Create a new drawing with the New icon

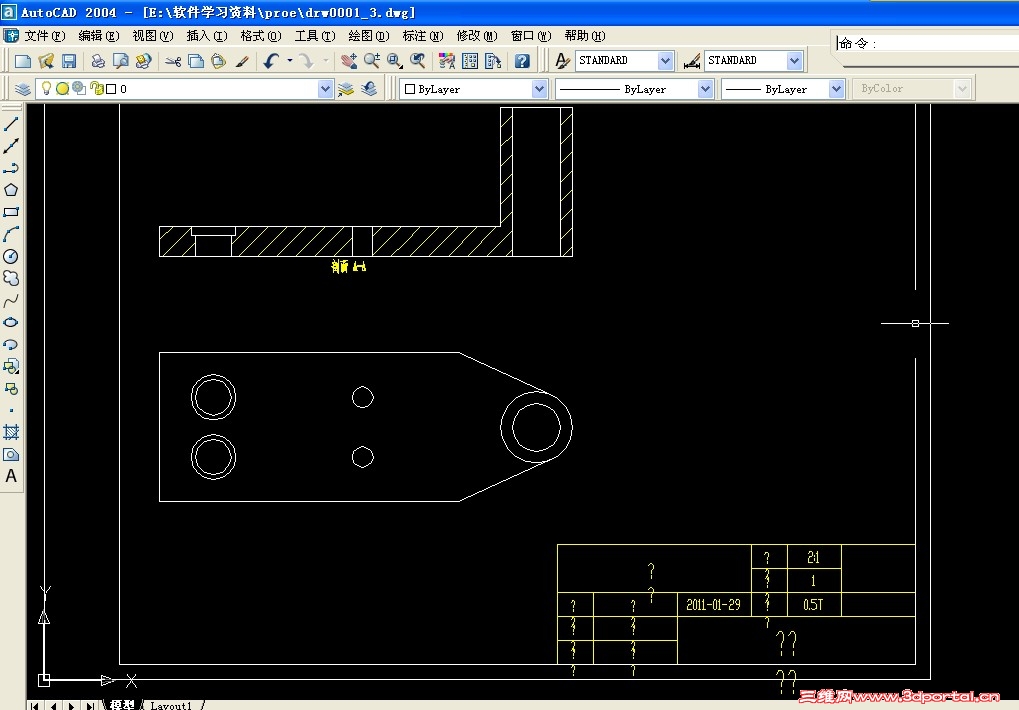click(23, 61)
